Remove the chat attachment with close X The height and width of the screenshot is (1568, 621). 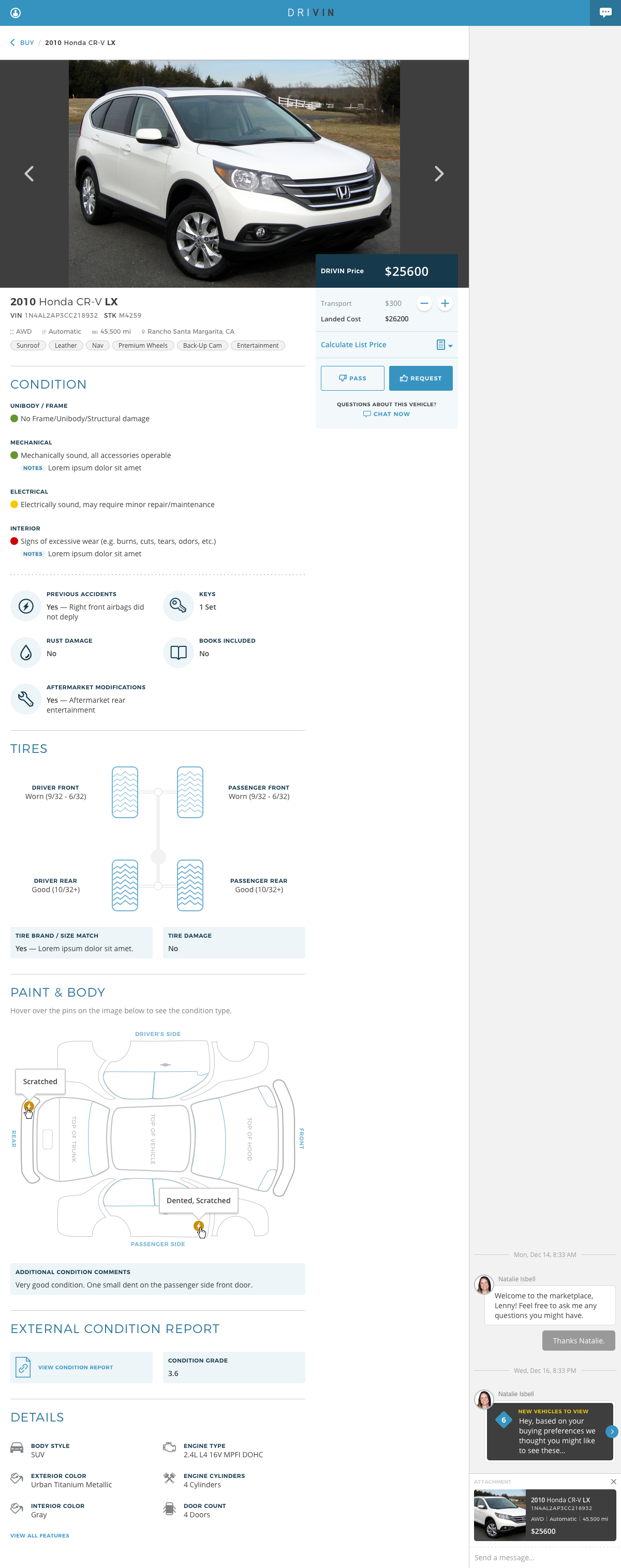coord(613,1482)
